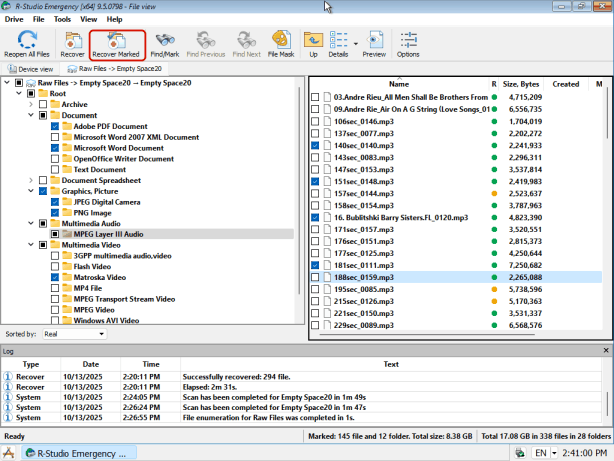Uncheck the Matroska Video checkbox

coord(54,277)
